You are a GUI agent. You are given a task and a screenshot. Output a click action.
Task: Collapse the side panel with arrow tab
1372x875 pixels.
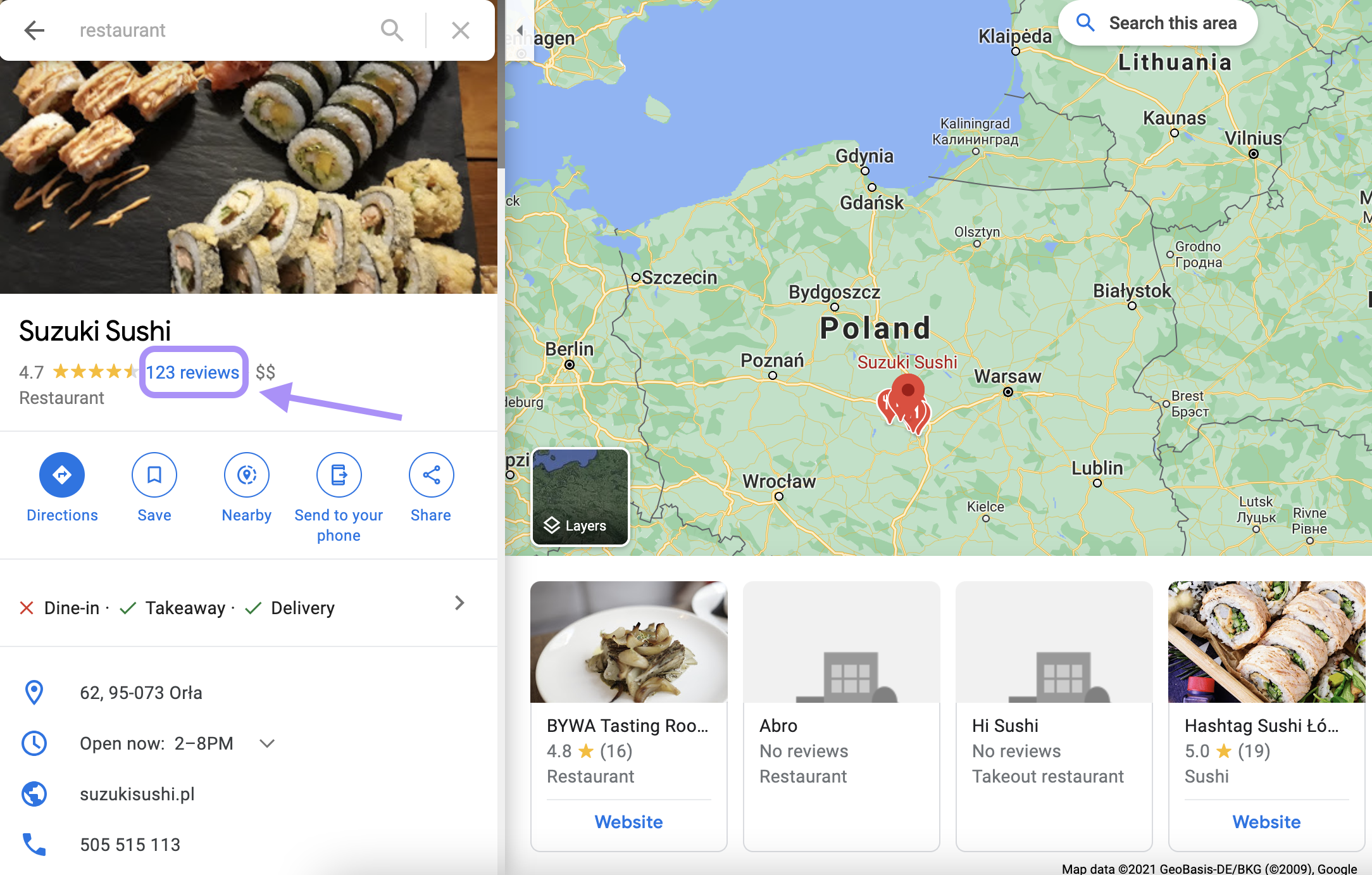point(520,30)
